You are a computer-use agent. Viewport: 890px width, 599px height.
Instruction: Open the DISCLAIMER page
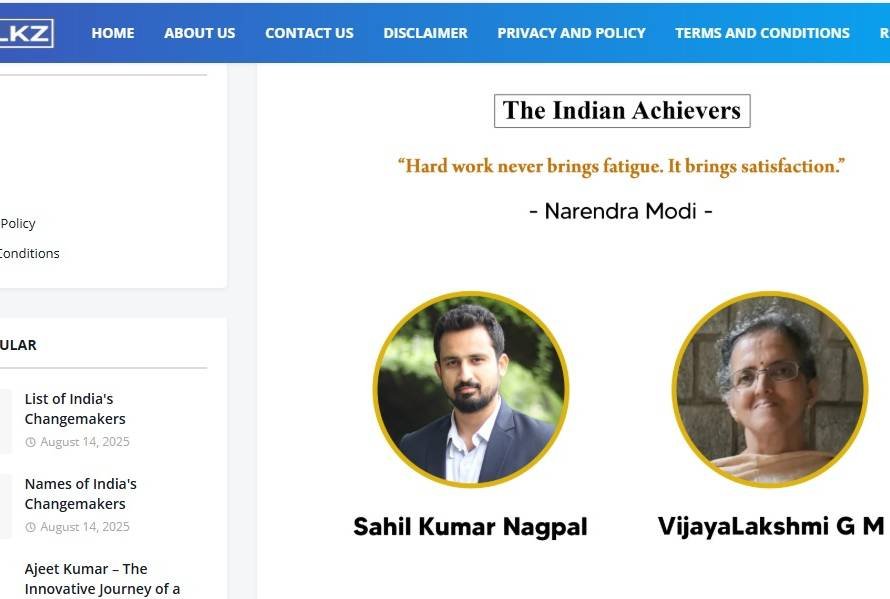coord(425,33)
